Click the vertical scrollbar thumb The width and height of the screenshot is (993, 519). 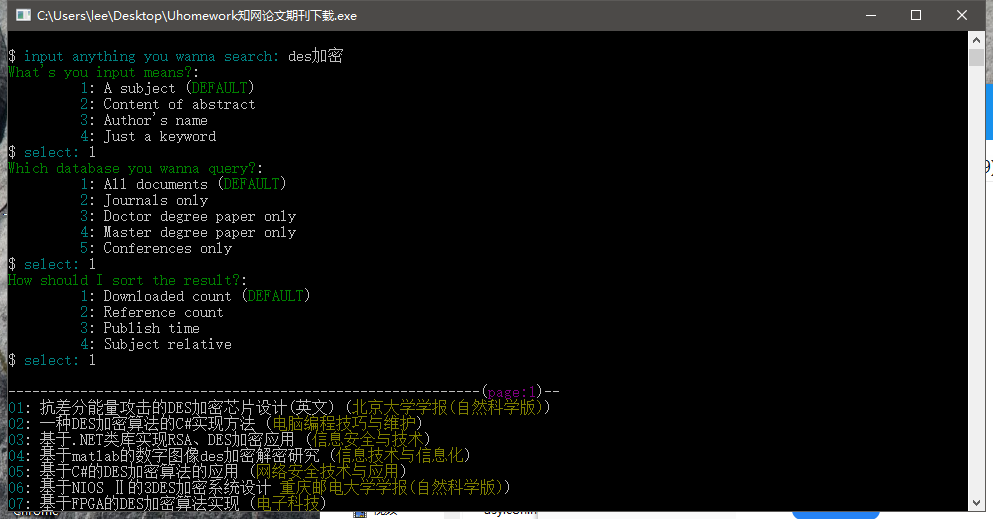tap(976, 57)
